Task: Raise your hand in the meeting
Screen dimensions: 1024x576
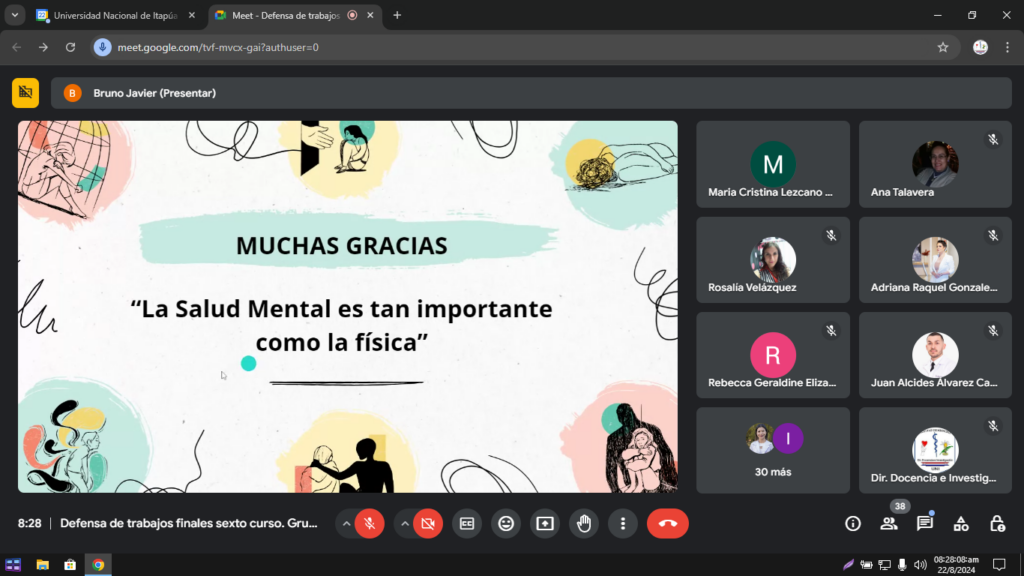Action: pos(584,523)
